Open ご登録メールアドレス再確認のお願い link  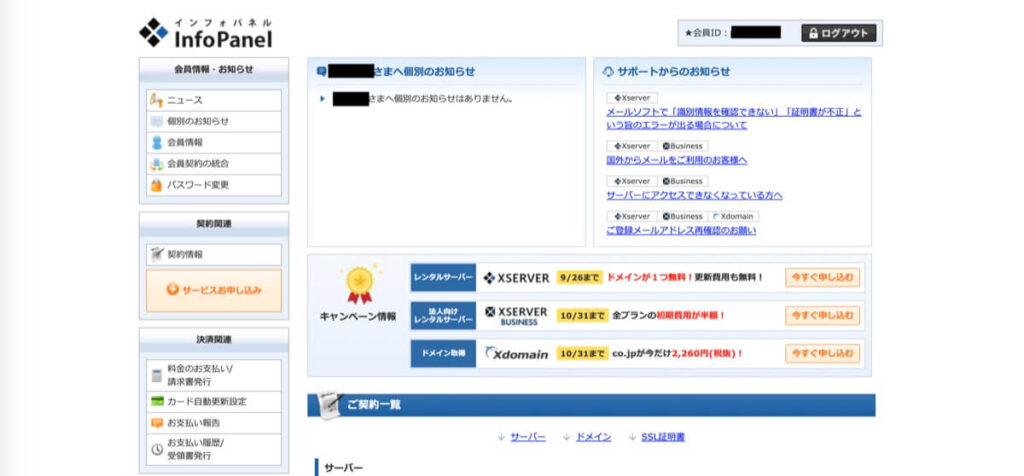(681, 230)
